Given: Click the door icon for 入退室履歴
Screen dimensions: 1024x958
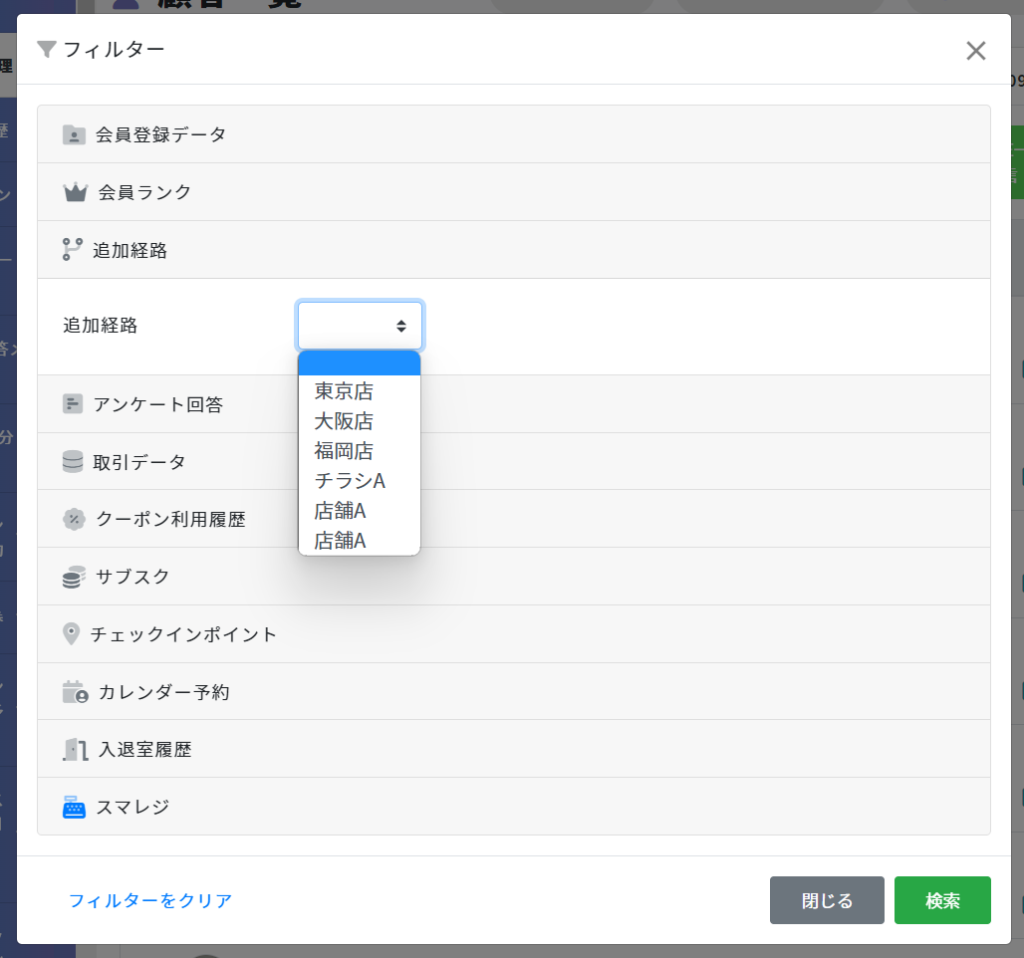Looking at the screenshot, I should [x=75, y=750].
